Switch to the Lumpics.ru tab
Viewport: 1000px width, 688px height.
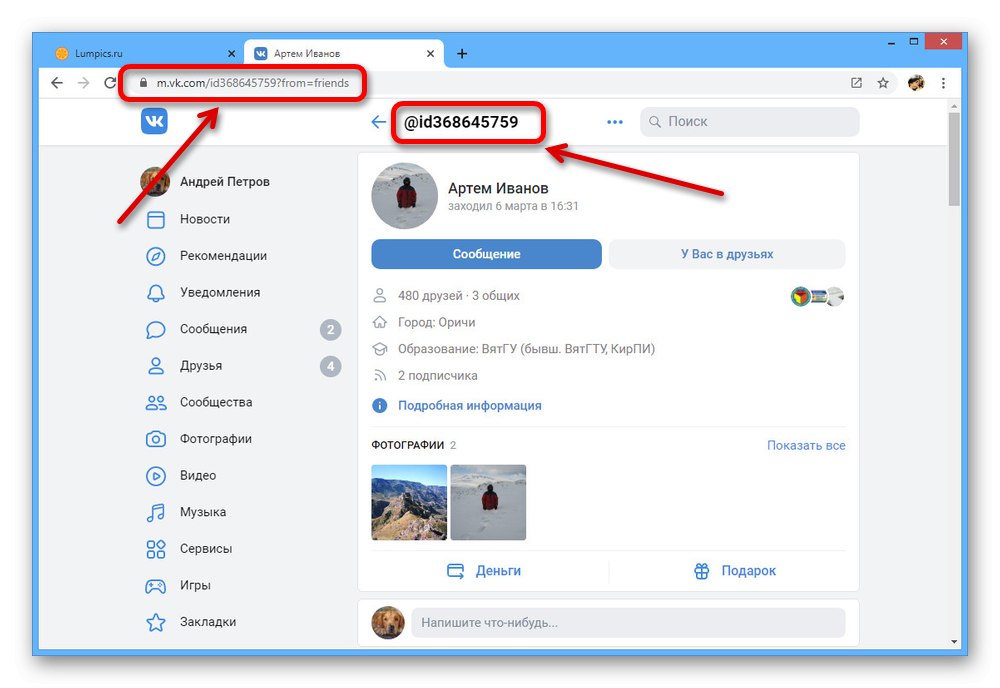coord(145,54)
